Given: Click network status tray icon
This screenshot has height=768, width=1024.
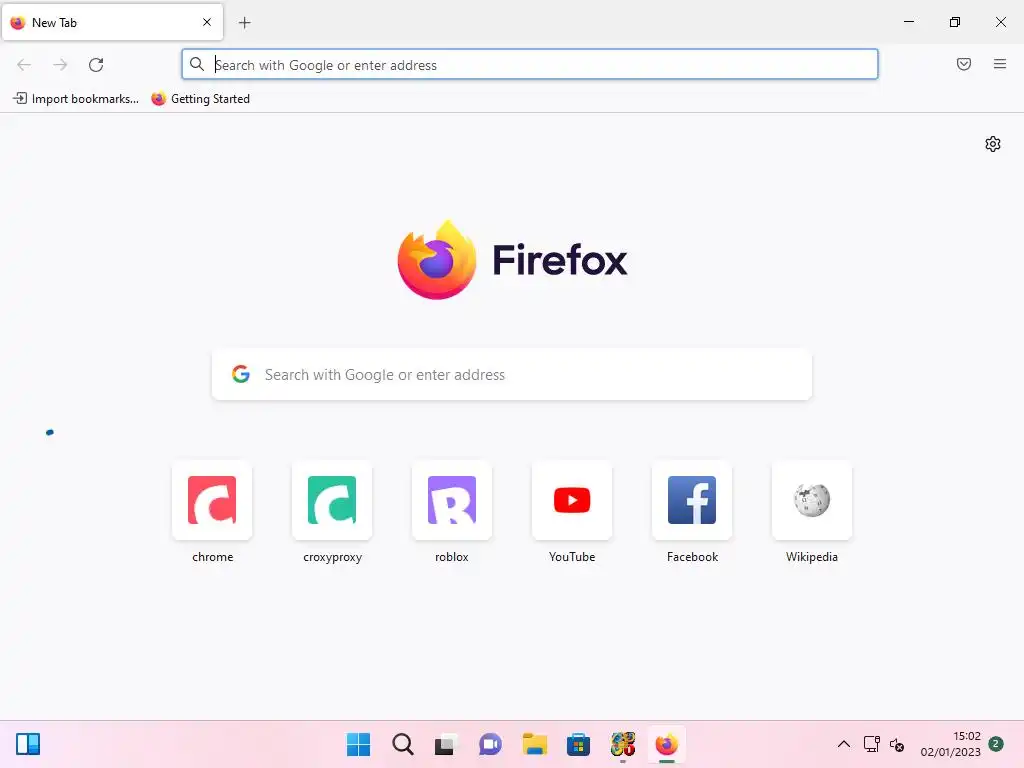Looking at the screenshot, I should [x=871, y=744].
